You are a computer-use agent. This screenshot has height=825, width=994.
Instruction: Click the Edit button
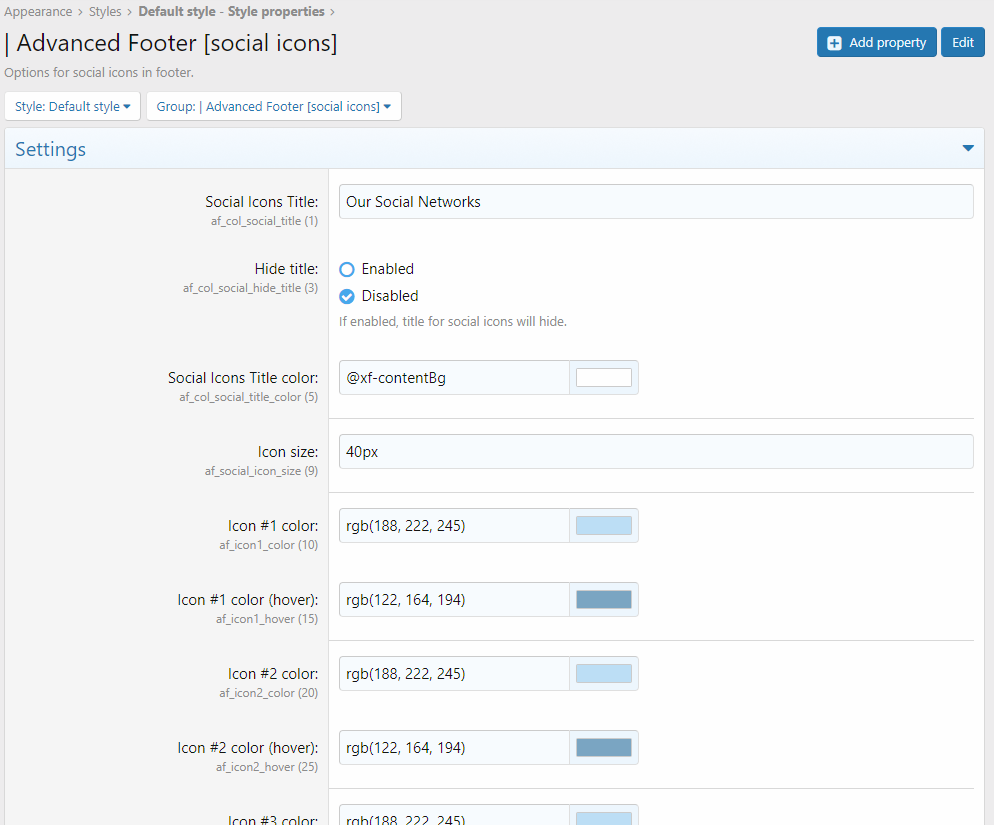click(962, 43)
